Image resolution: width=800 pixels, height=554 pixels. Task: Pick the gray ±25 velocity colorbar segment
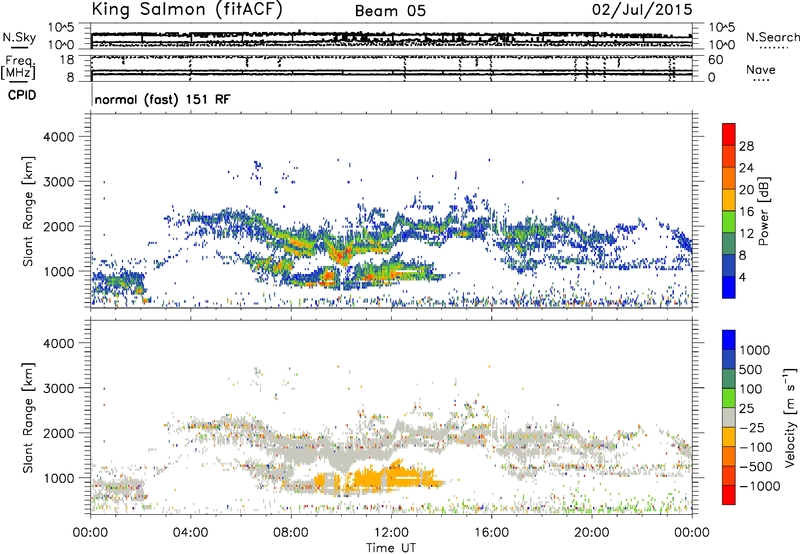(729, 417)
